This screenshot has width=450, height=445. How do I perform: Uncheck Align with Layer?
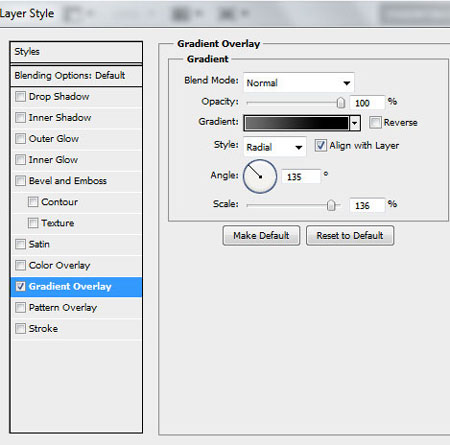320,146
